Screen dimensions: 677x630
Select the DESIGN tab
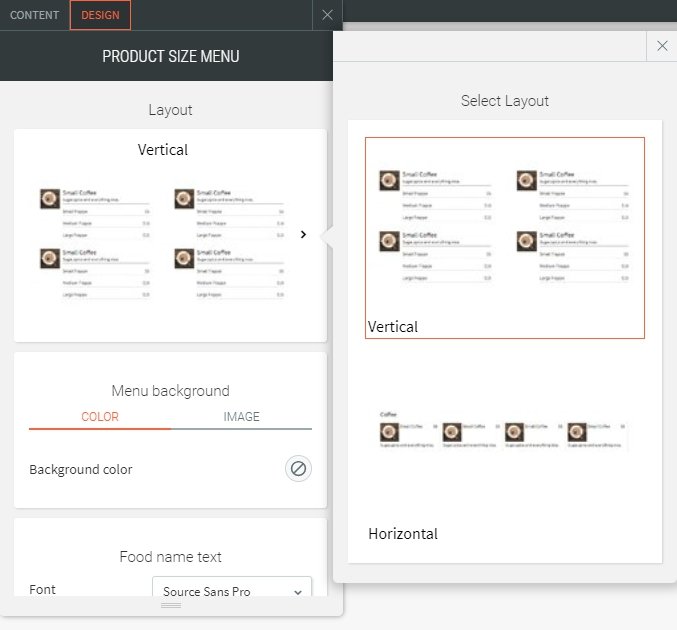point(100,15)
